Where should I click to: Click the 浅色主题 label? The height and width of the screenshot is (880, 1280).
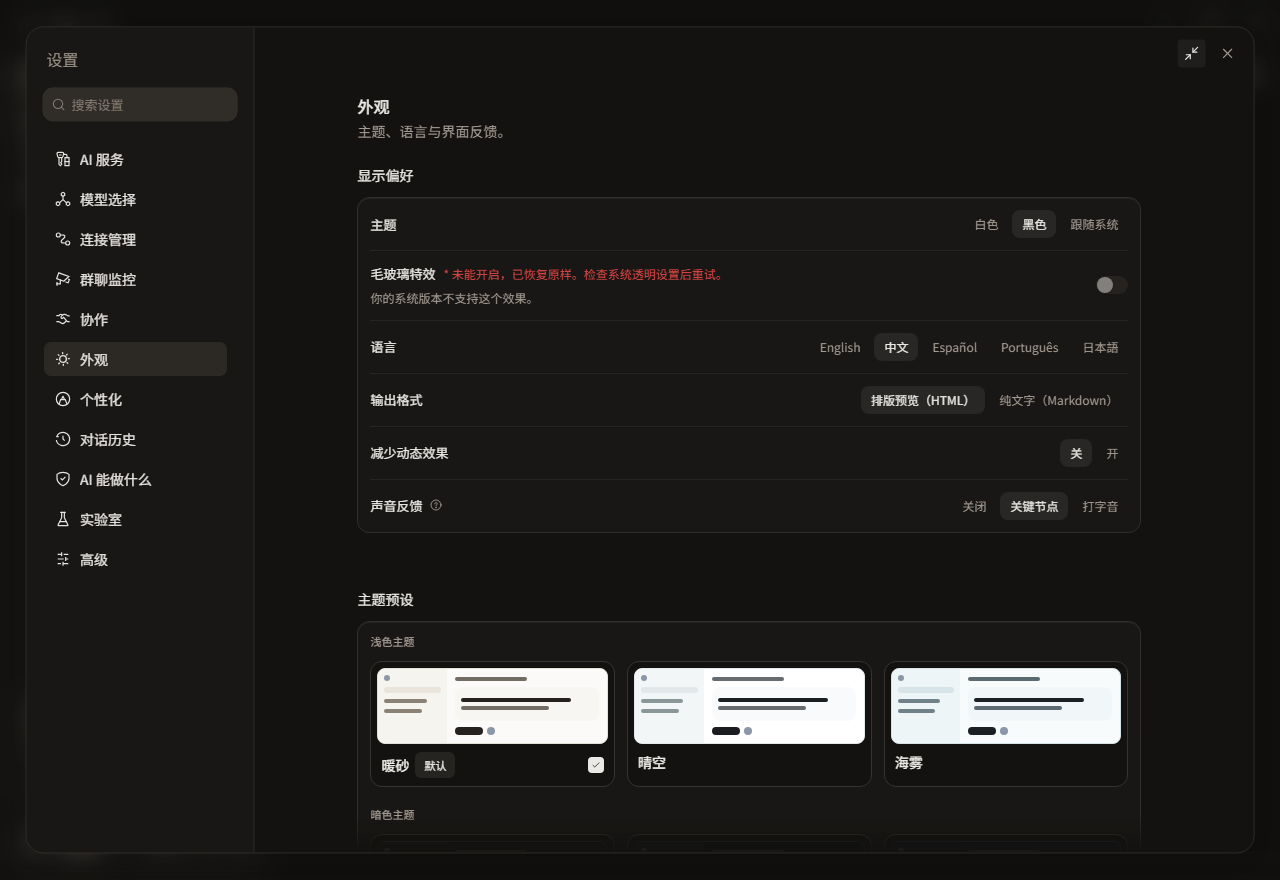[392, 642]
